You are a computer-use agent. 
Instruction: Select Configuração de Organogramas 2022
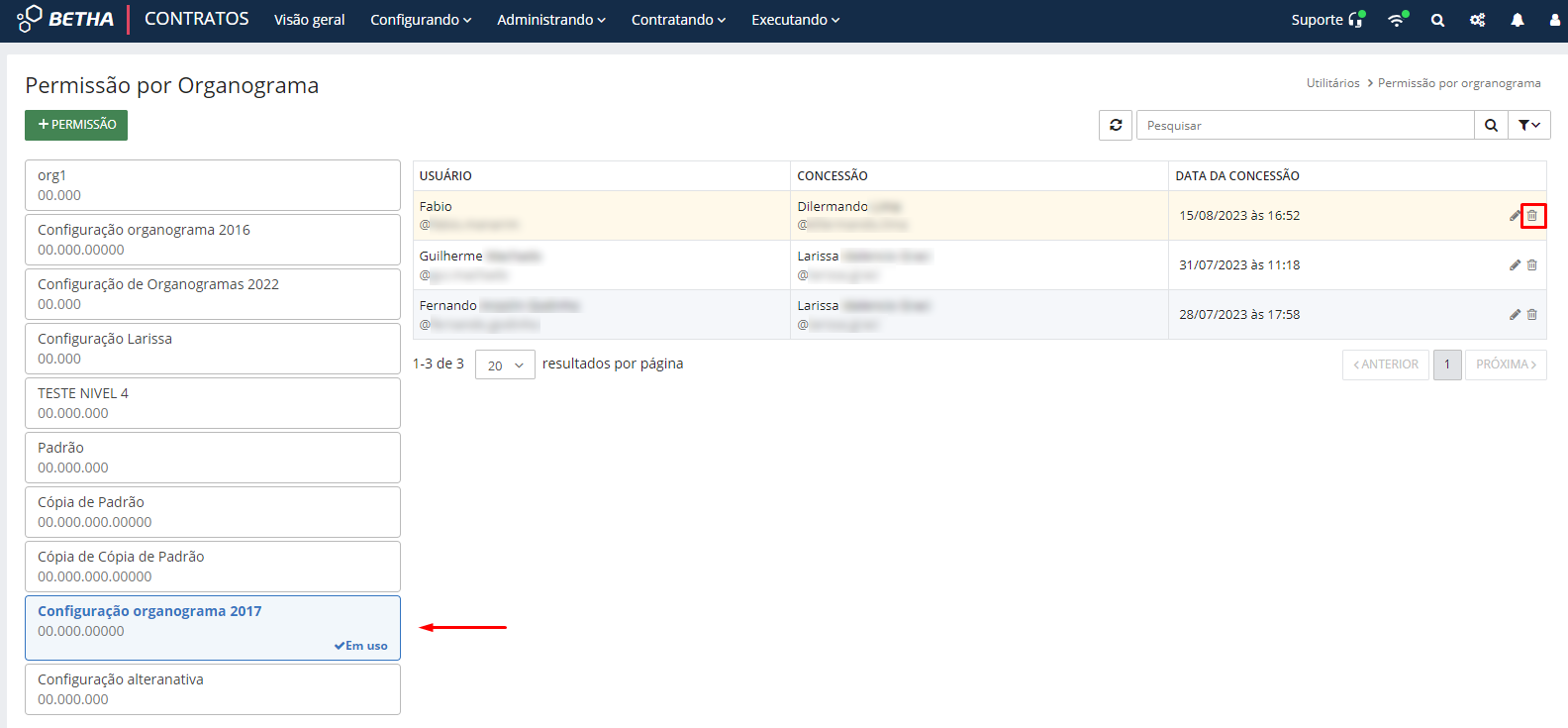click(x=213, y=294)
